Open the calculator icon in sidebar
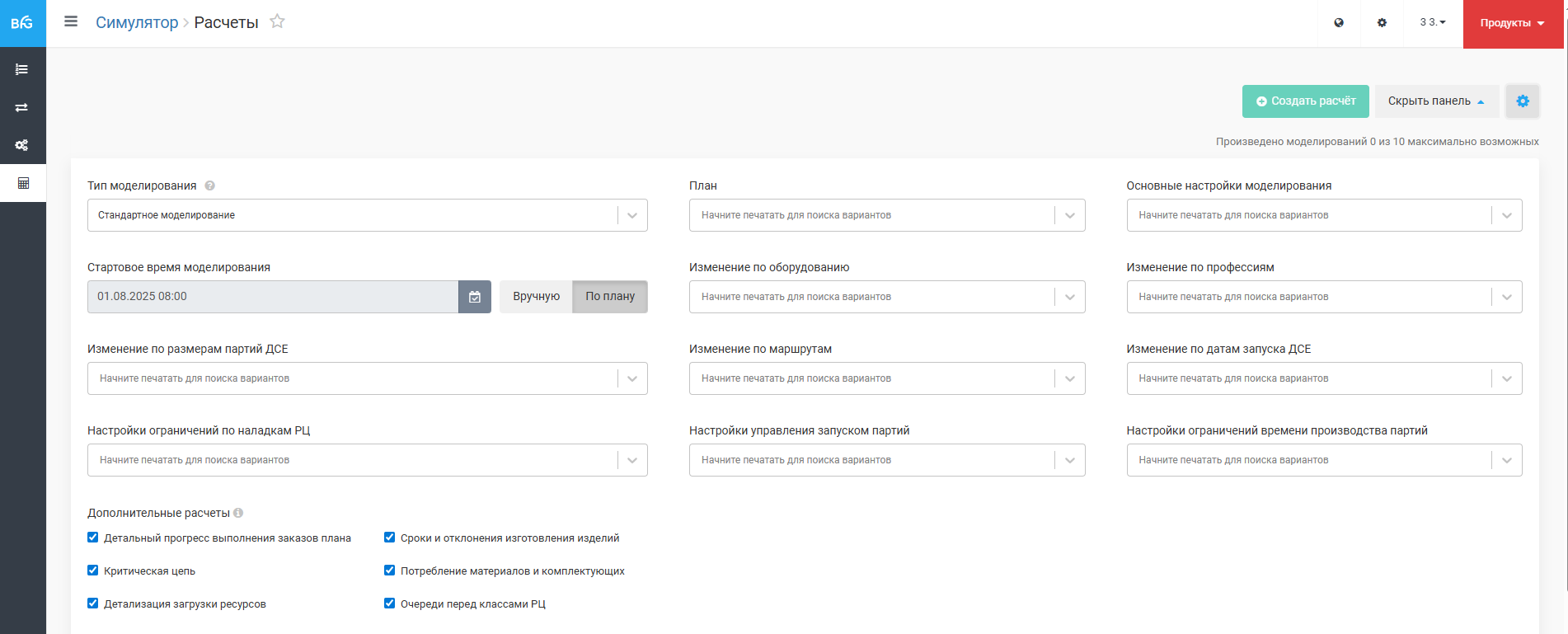The width and height of the screenshot is (1568, 634). [x=23, y=183]
